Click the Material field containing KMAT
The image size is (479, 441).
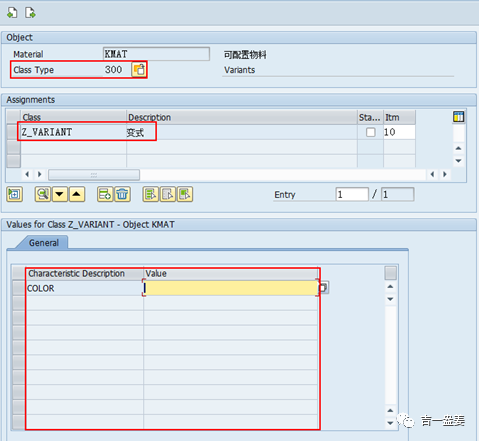[156, 54]
